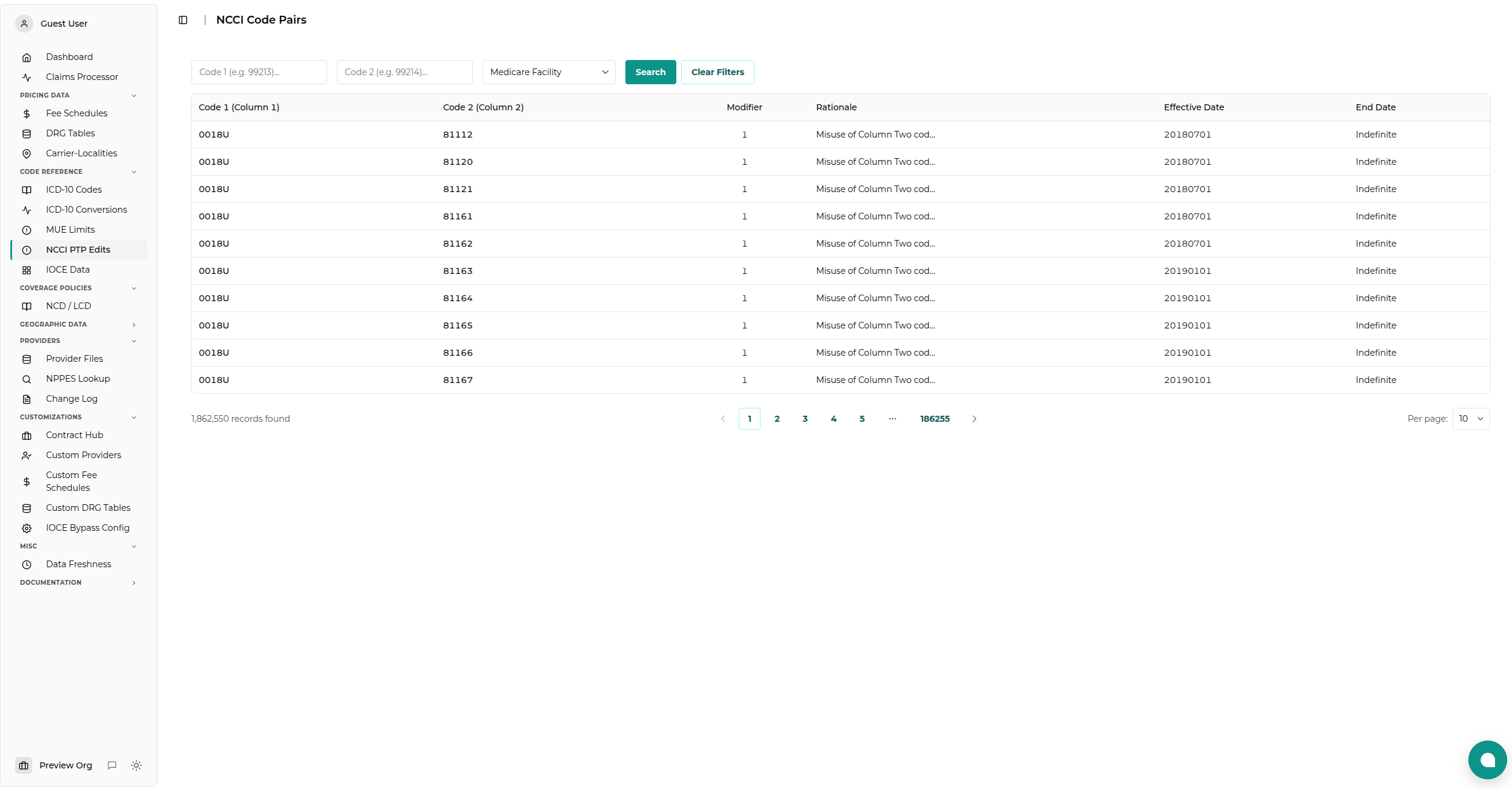Click Data Freshness clock icon
The image size is (1512, 789).
tap(27, 565)
